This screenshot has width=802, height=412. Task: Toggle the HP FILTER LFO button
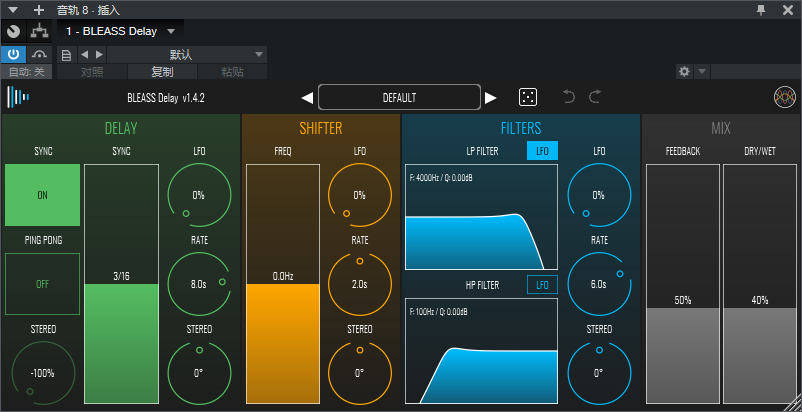pyautogui.click(x=542, y=285)
